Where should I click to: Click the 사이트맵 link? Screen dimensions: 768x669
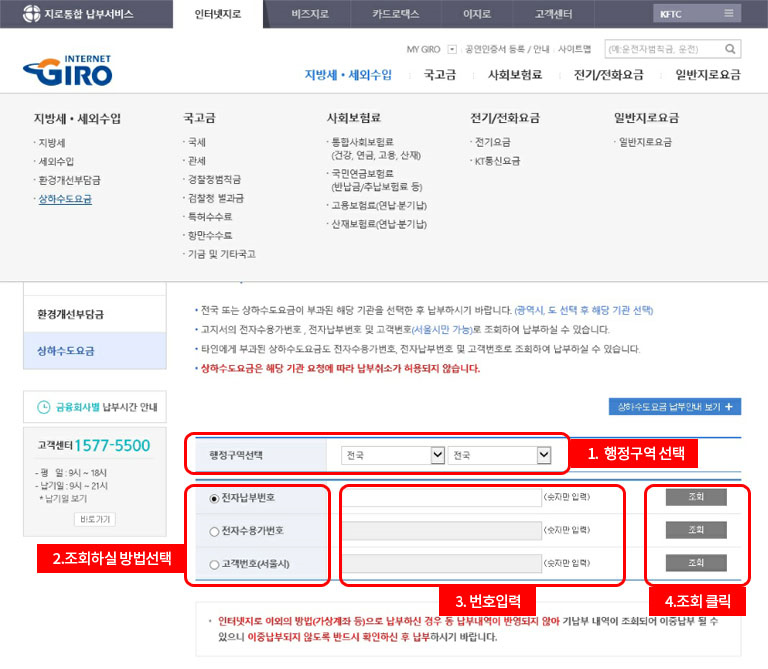point(575,49)
